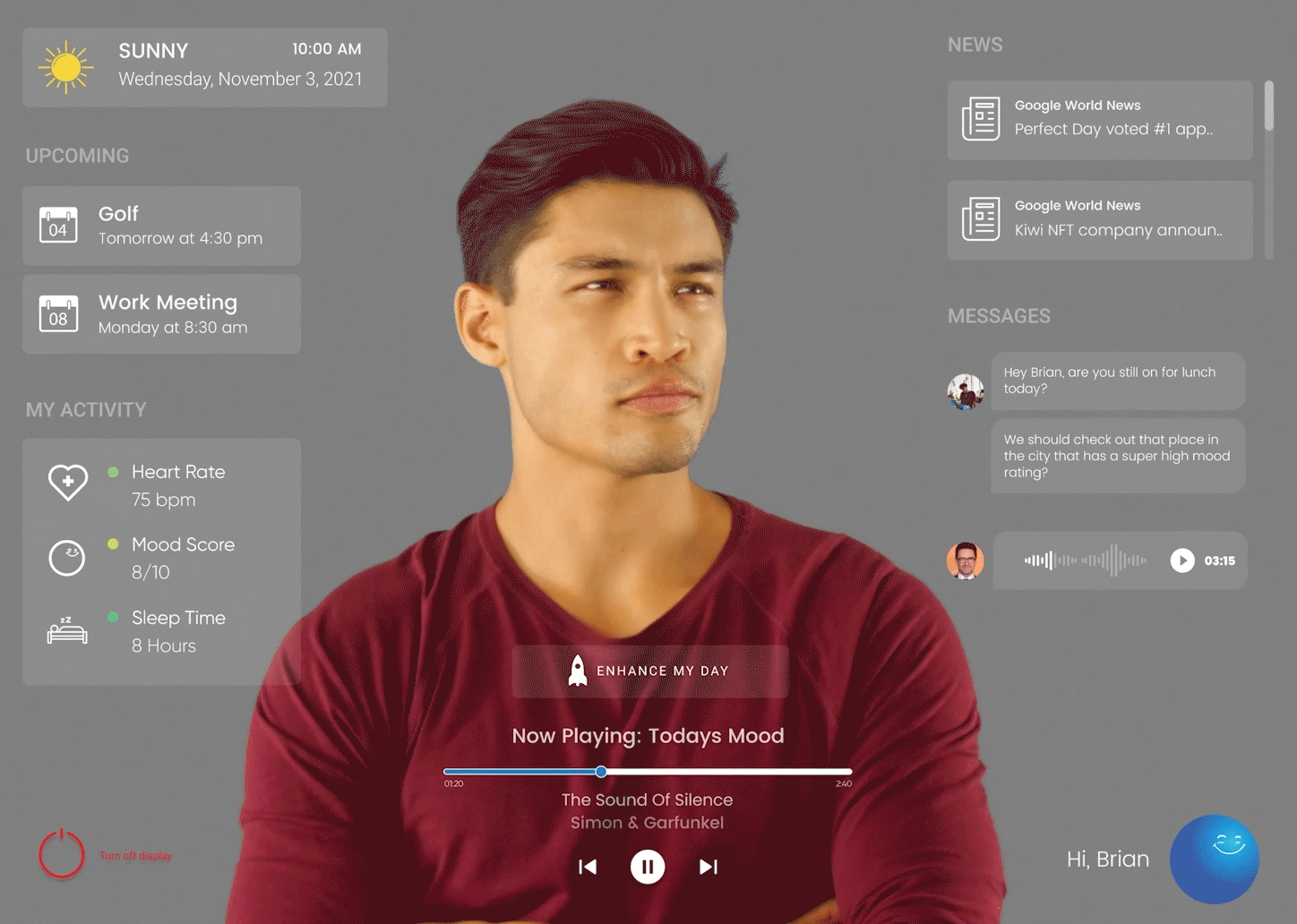Image resolution: width=1297 pixels, height=924 pixels.
Task: Open the newspaper icon for Perfect Day news
Action: coord(981,119)
